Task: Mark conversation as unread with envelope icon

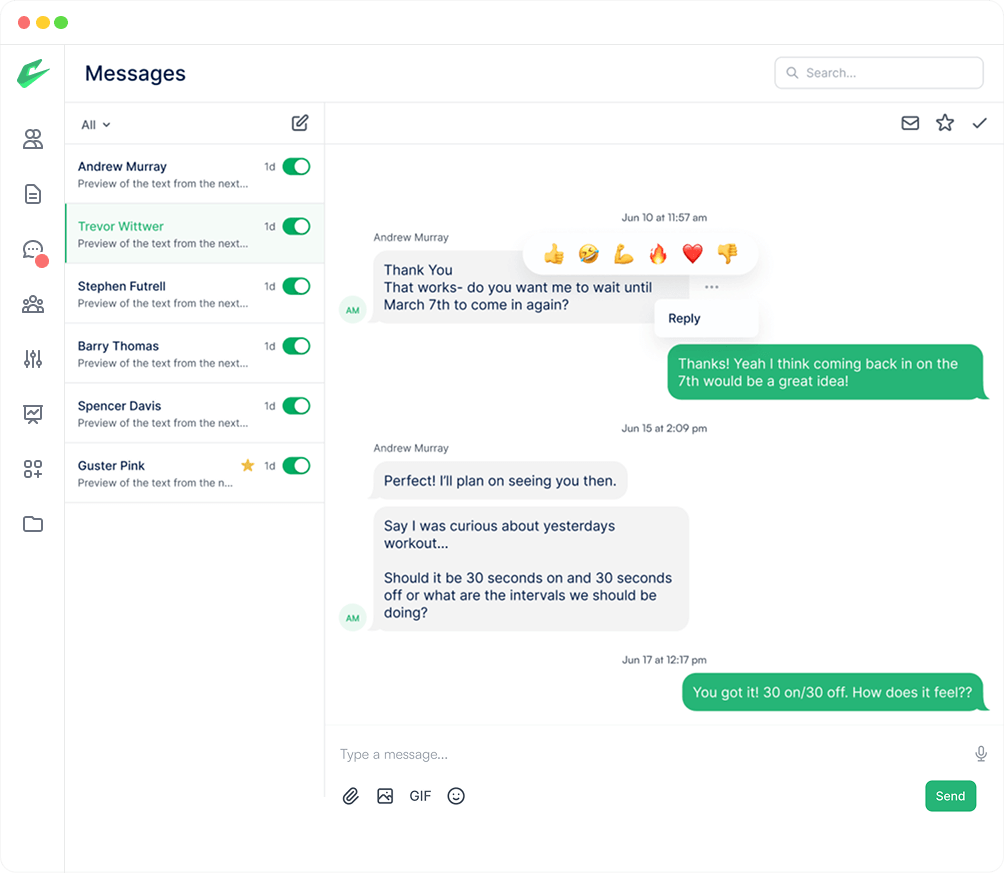Action: [x=910, y=123]
